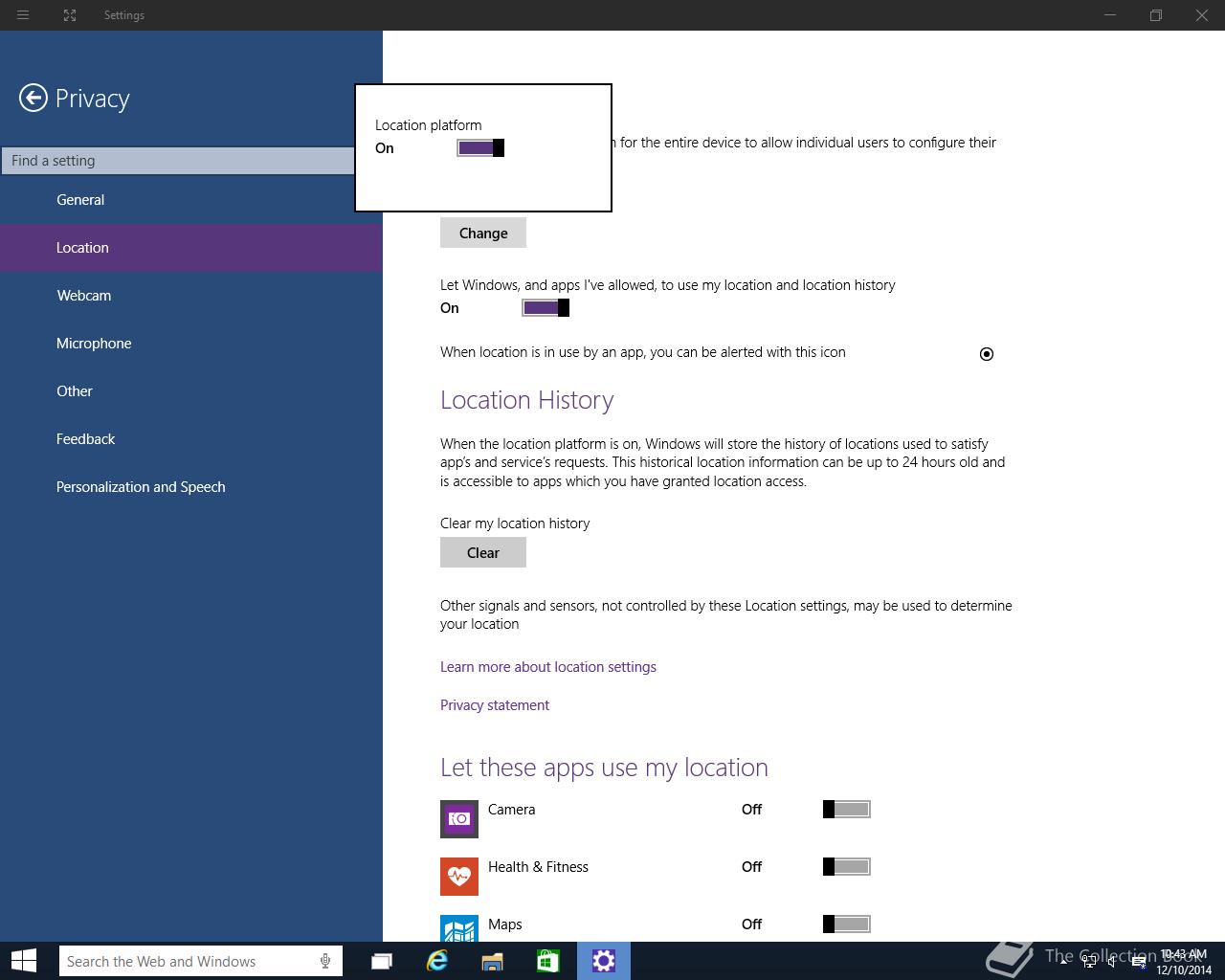
Task: Click the Health & Fitness app name text
Action: pyautogui.click(x=538, y=867)
